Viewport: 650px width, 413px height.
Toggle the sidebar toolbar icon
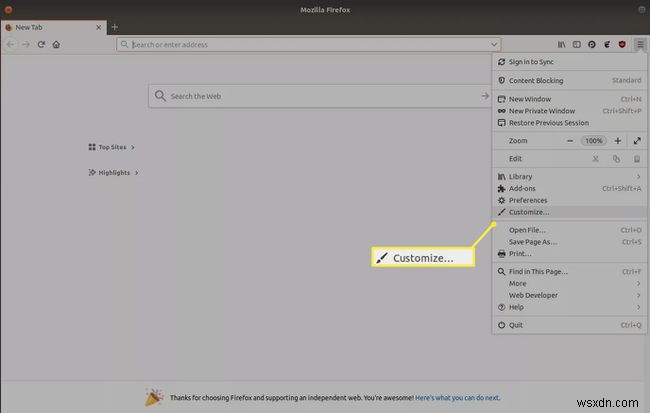click(x=577, y=44)
